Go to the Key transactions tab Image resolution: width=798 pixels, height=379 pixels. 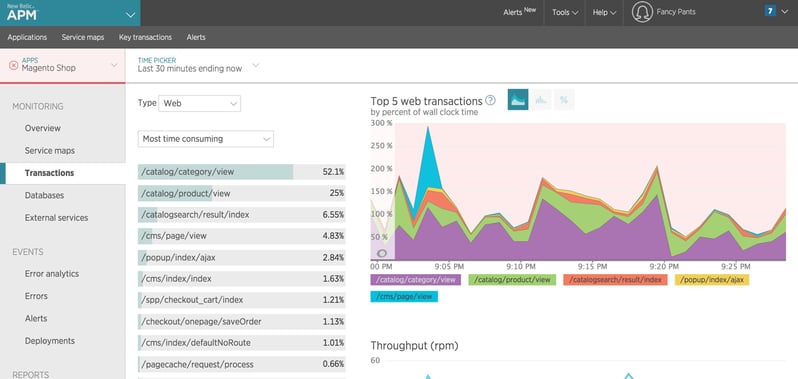click(145, 37)
